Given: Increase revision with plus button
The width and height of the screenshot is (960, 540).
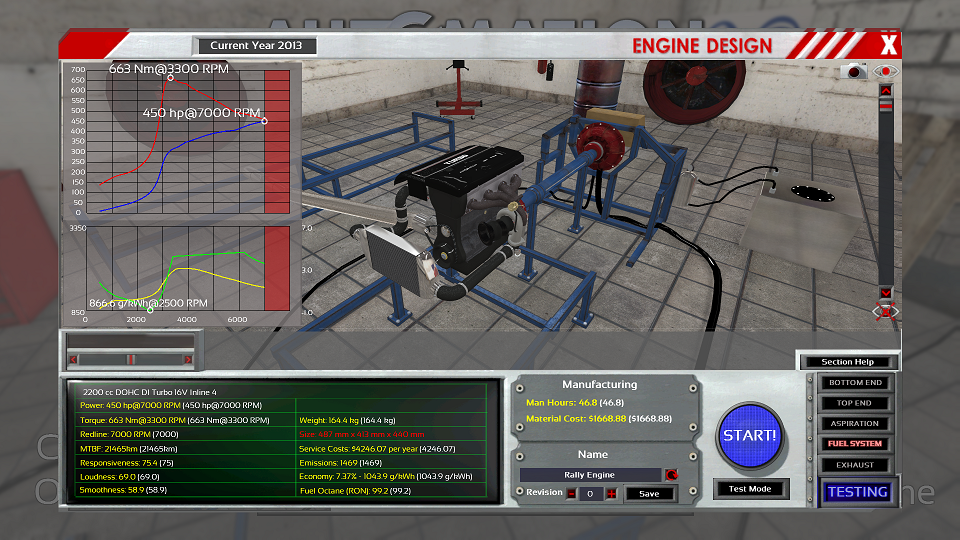Looking at the screenshot, I should coord(611,493).
